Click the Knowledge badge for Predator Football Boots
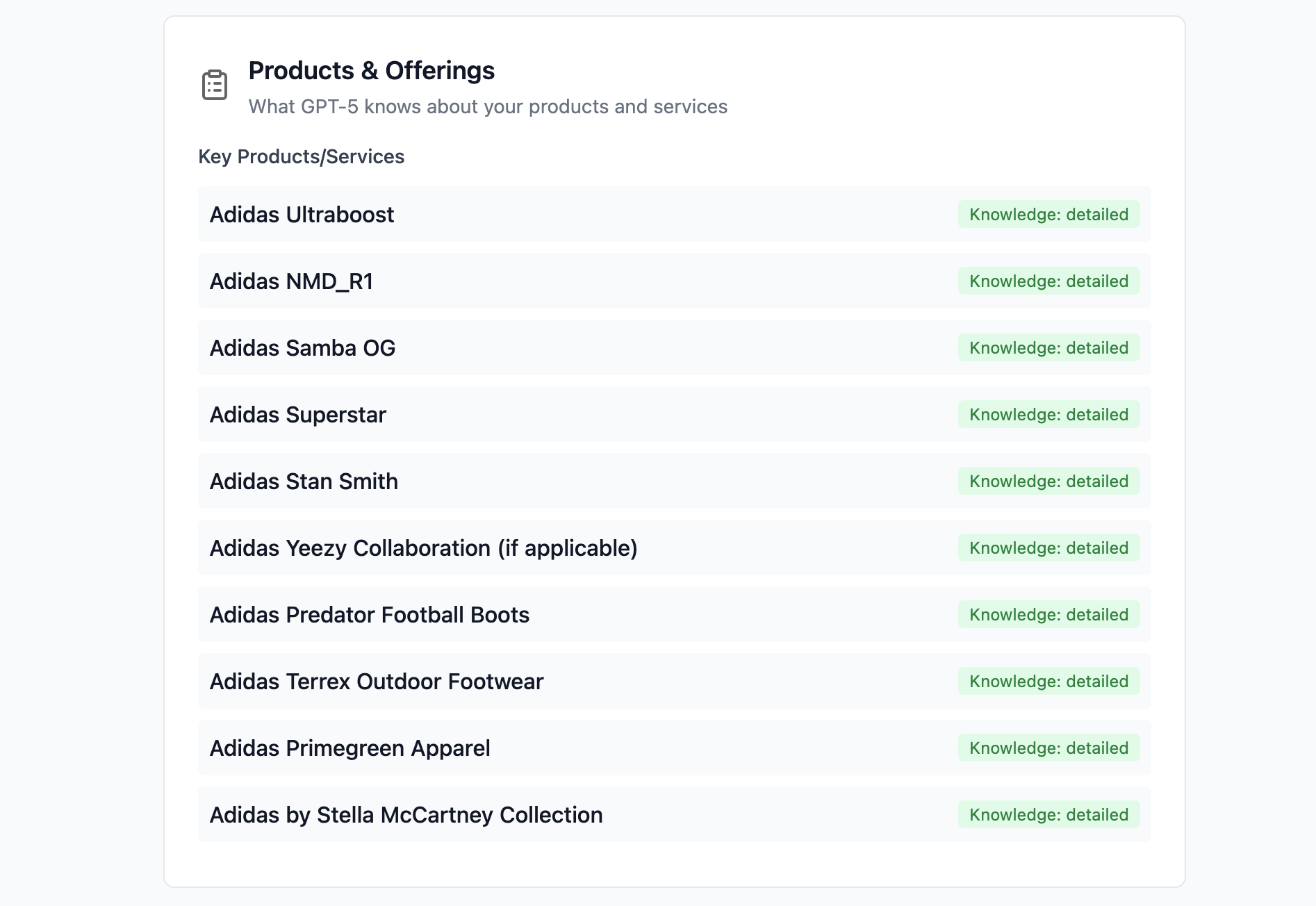Viewport: 1316px width, 906px height. coord(1048,614)
